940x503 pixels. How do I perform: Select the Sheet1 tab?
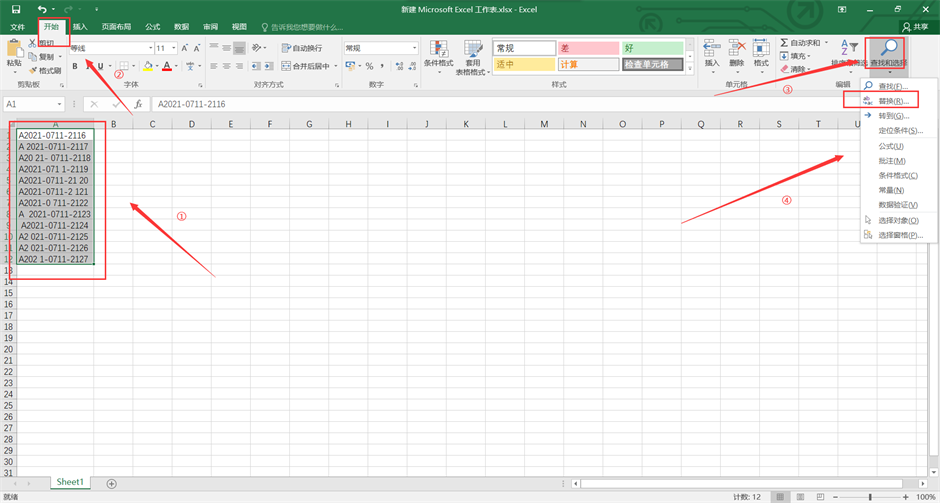[70, 482]
